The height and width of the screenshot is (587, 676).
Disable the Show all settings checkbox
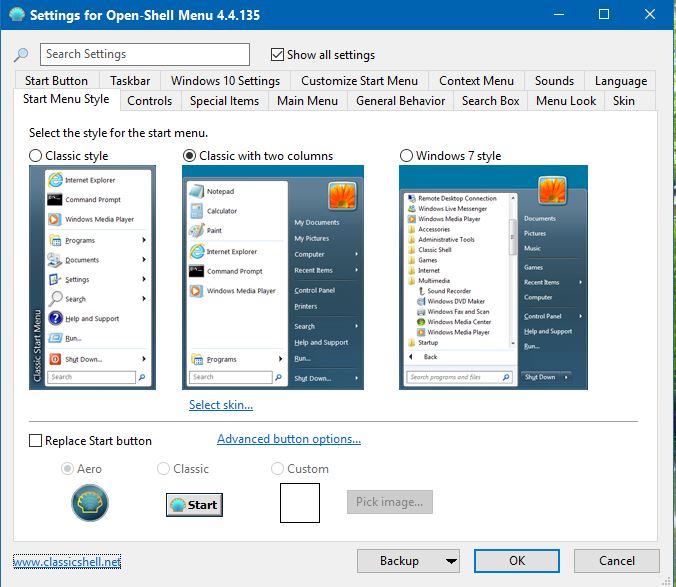click(278, 55)
